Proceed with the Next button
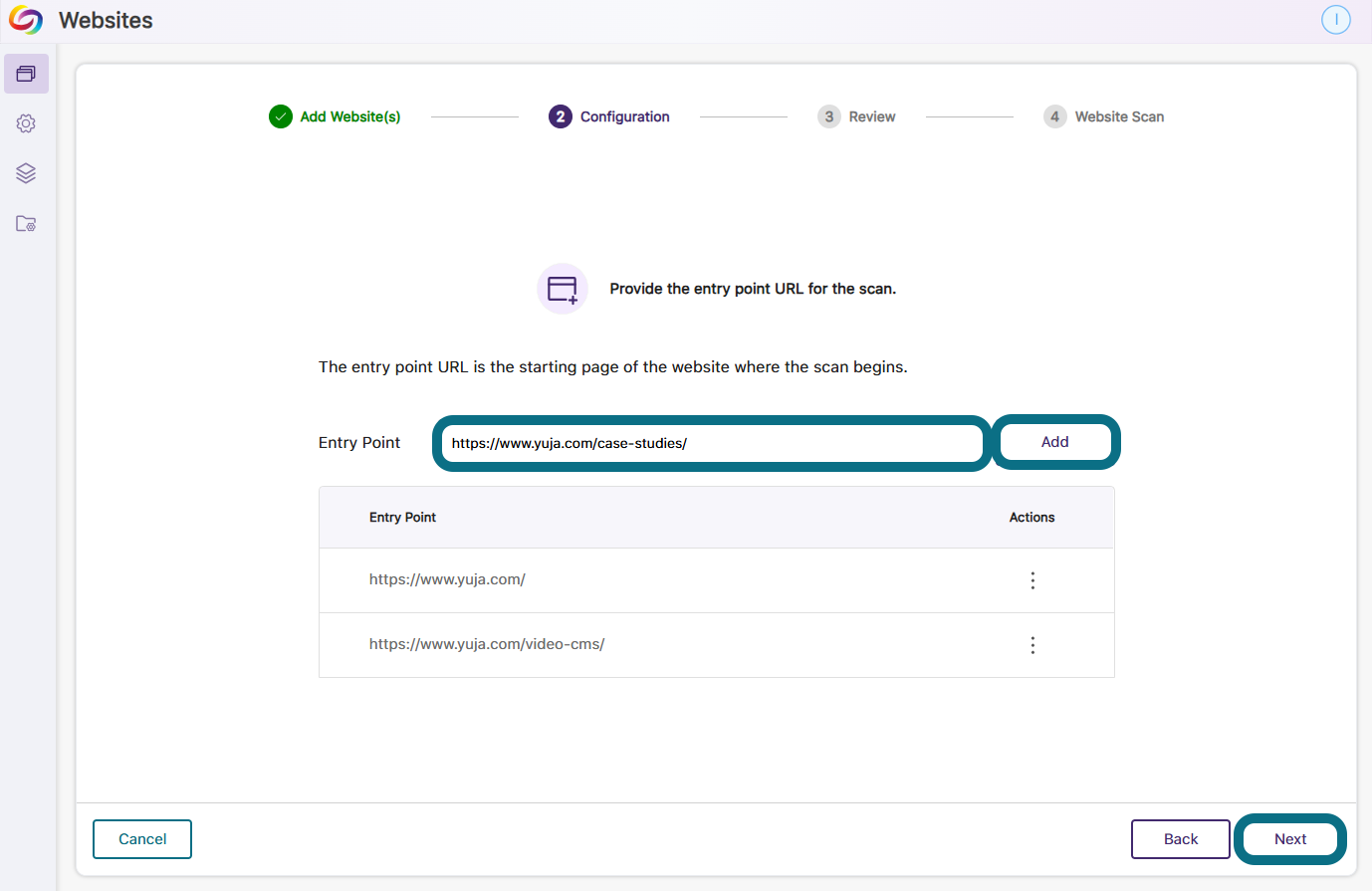Screen dimensions: 1372x891 [x=1290, y=839]
